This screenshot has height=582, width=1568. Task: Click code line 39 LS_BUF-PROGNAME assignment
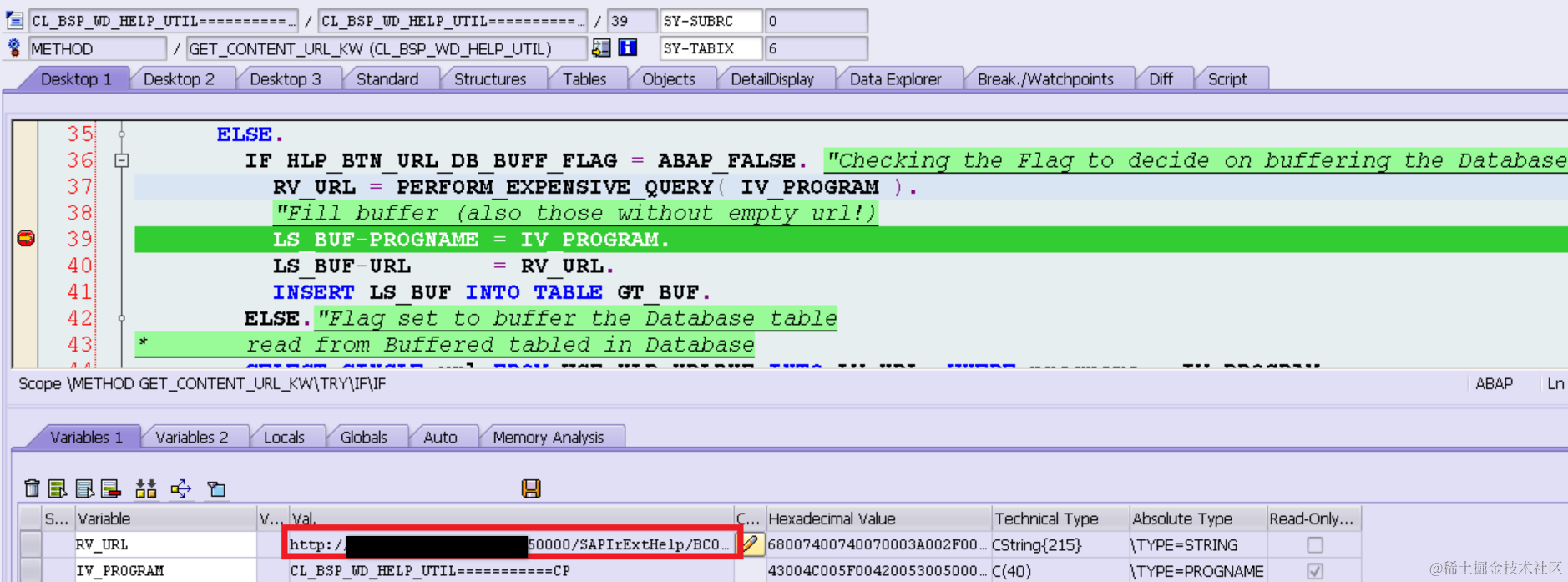[x=471, y=240]
